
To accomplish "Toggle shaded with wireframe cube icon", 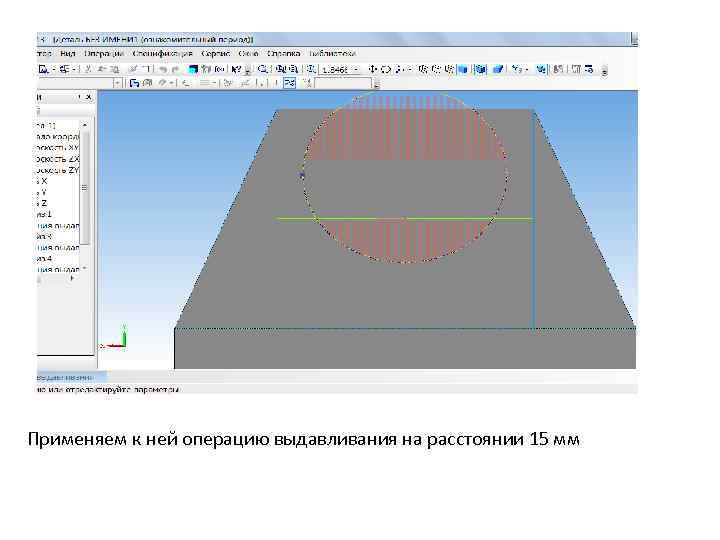I will tap(480, 69).
